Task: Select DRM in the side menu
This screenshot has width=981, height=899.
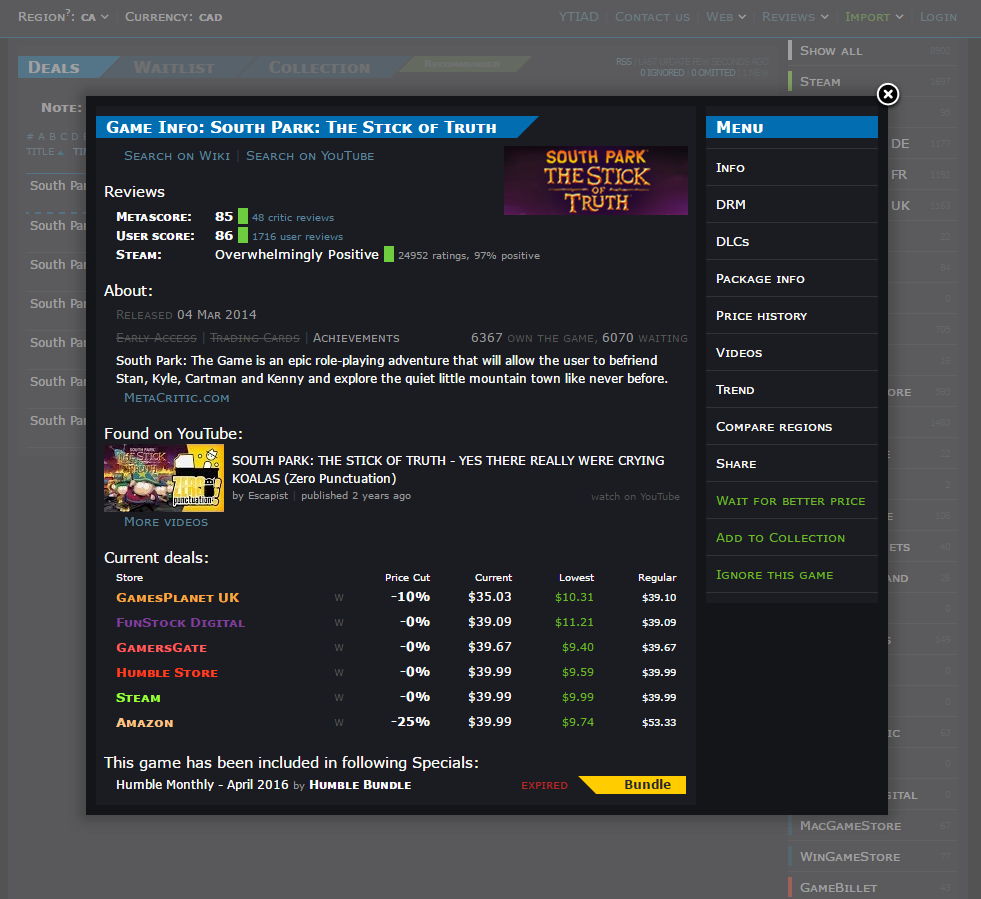Action: point(791,205)
